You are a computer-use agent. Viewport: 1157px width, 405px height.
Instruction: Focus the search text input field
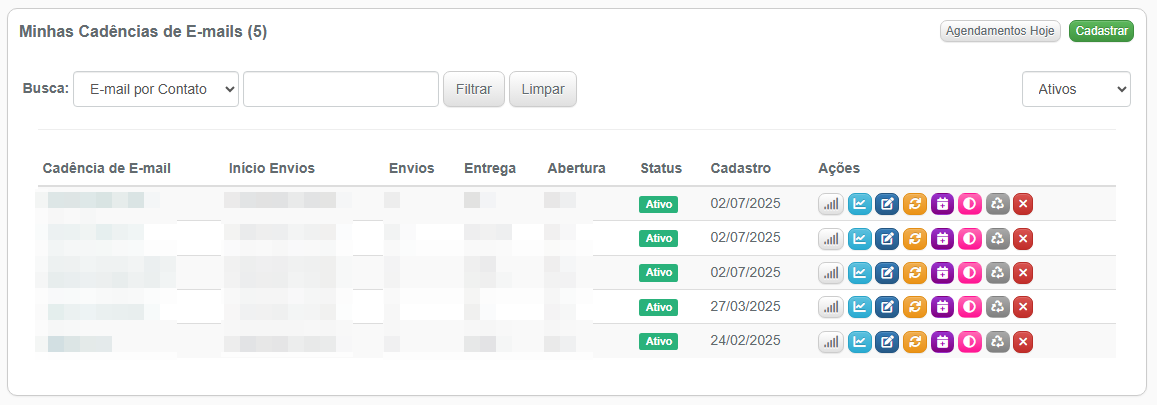pyautogui.click(x=340, y=89)
